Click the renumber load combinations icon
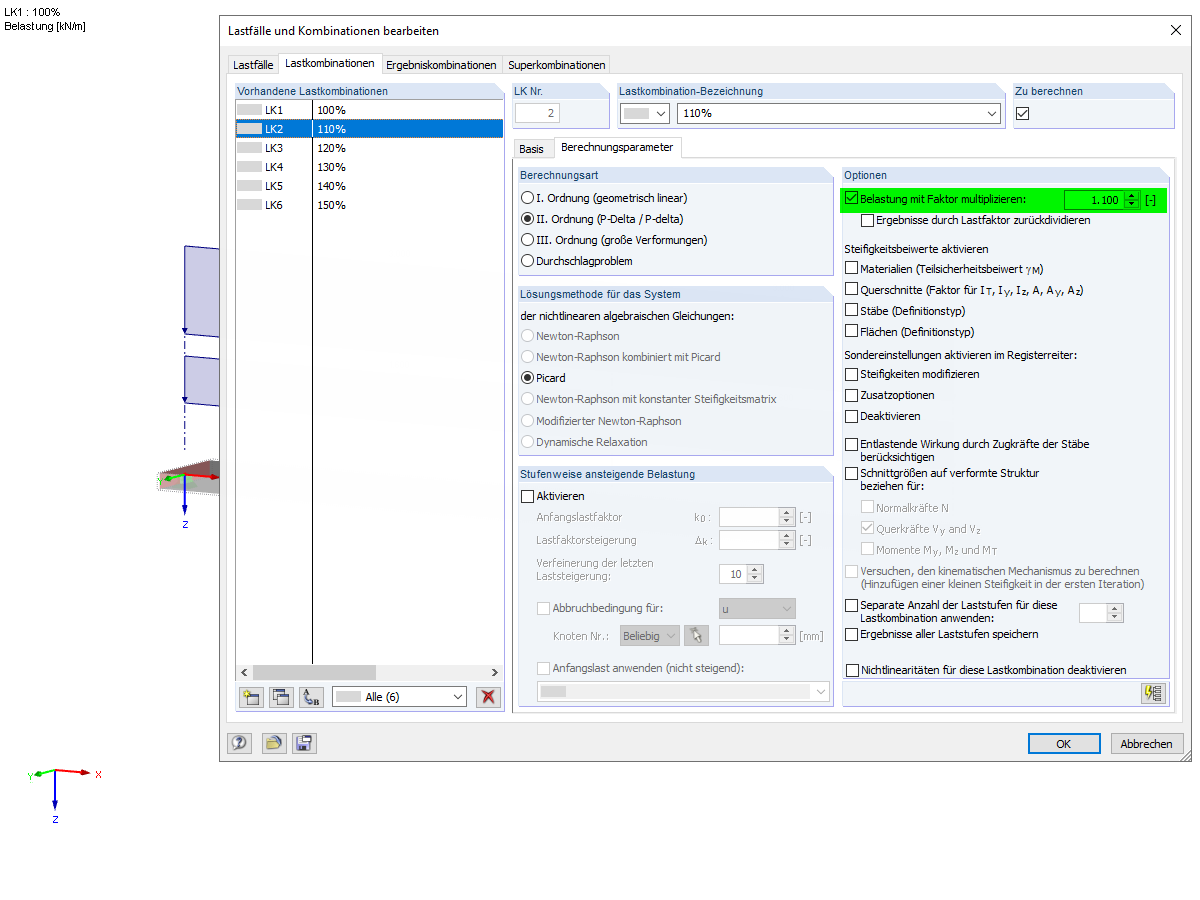Screen dimensions: 1200x900 coord(312,697)
